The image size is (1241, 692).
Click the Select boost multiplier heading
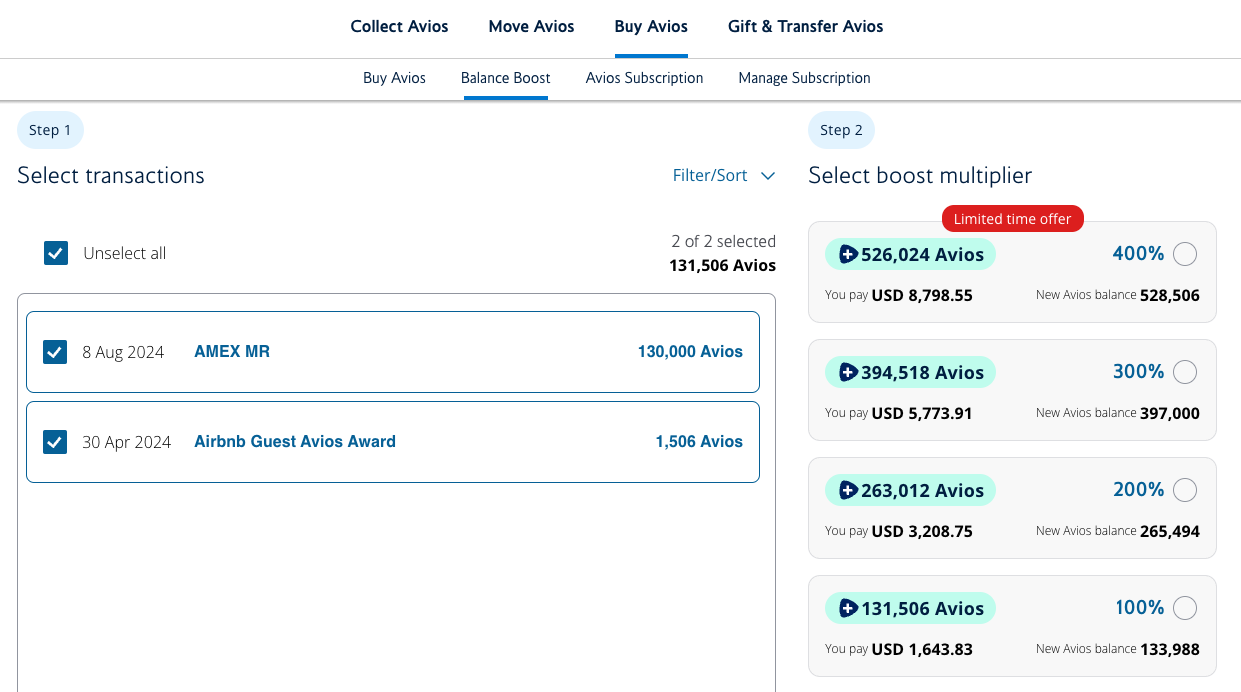pyautogui.click(x=920, y=175)
